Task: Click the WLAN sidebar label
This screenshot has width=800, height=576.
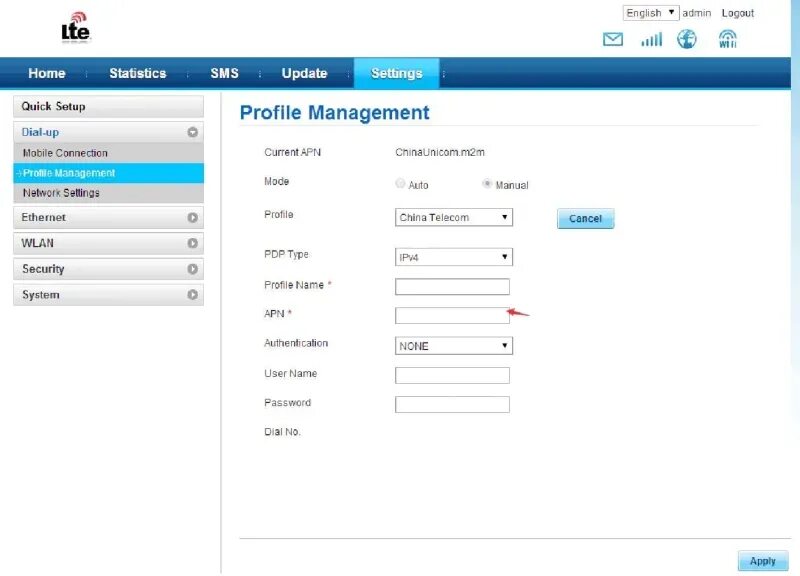Action: click(37, 243)
